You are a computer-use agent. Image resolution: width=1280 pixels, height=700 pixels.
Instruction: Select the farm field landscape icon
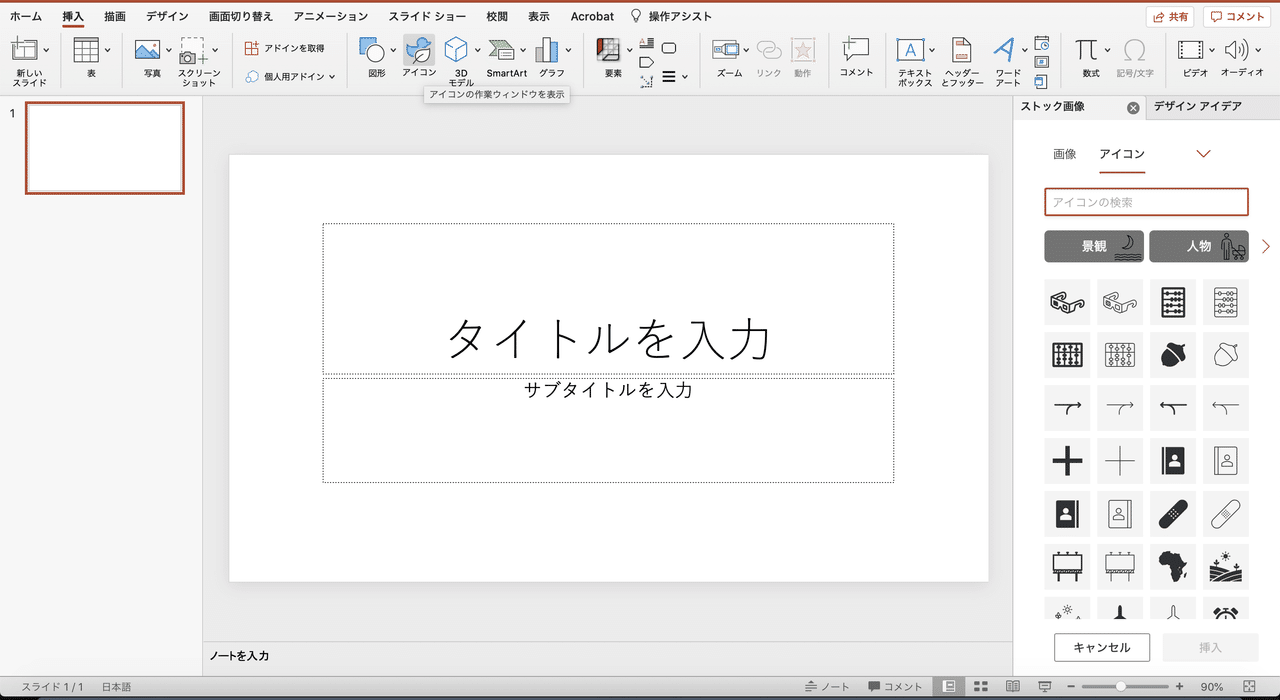pos(1226,566)
